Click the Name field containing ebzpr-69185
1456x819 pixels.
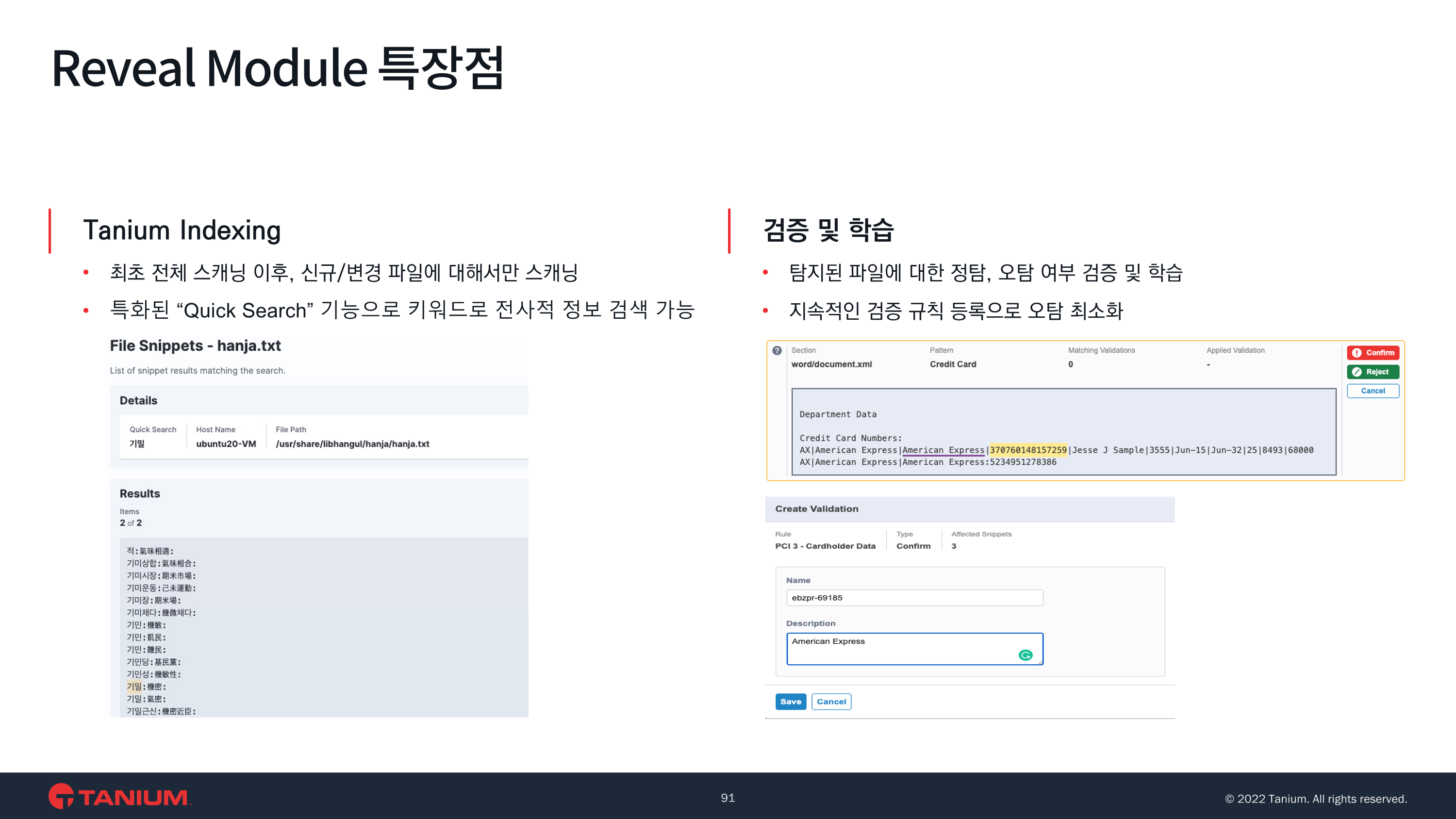(914, 597)
